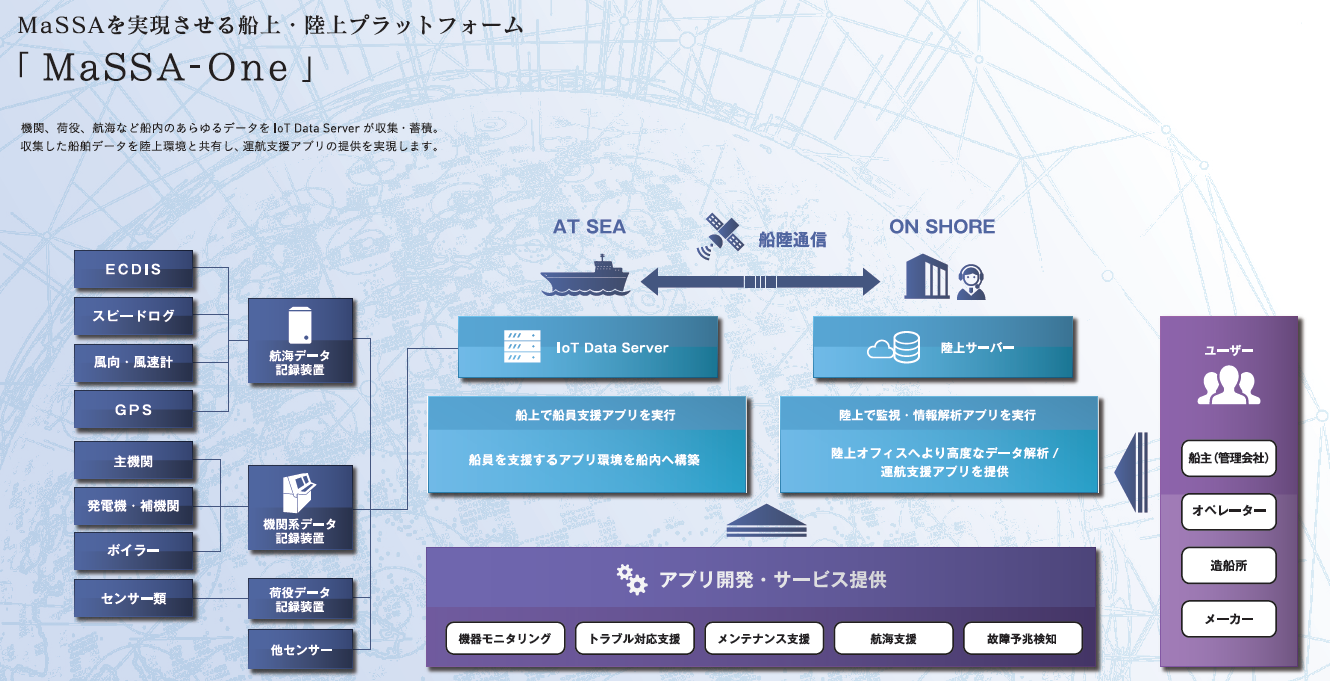Viewport: 1330px width, 681px height.
Task: Click the ユーザー panel title
Action: coord(1229,350)
